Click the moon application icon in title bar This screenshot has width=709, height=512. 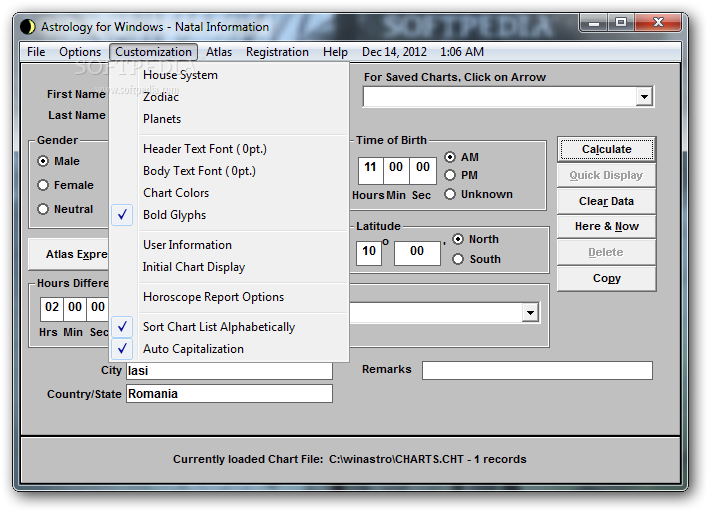click(x=28, y=27)
